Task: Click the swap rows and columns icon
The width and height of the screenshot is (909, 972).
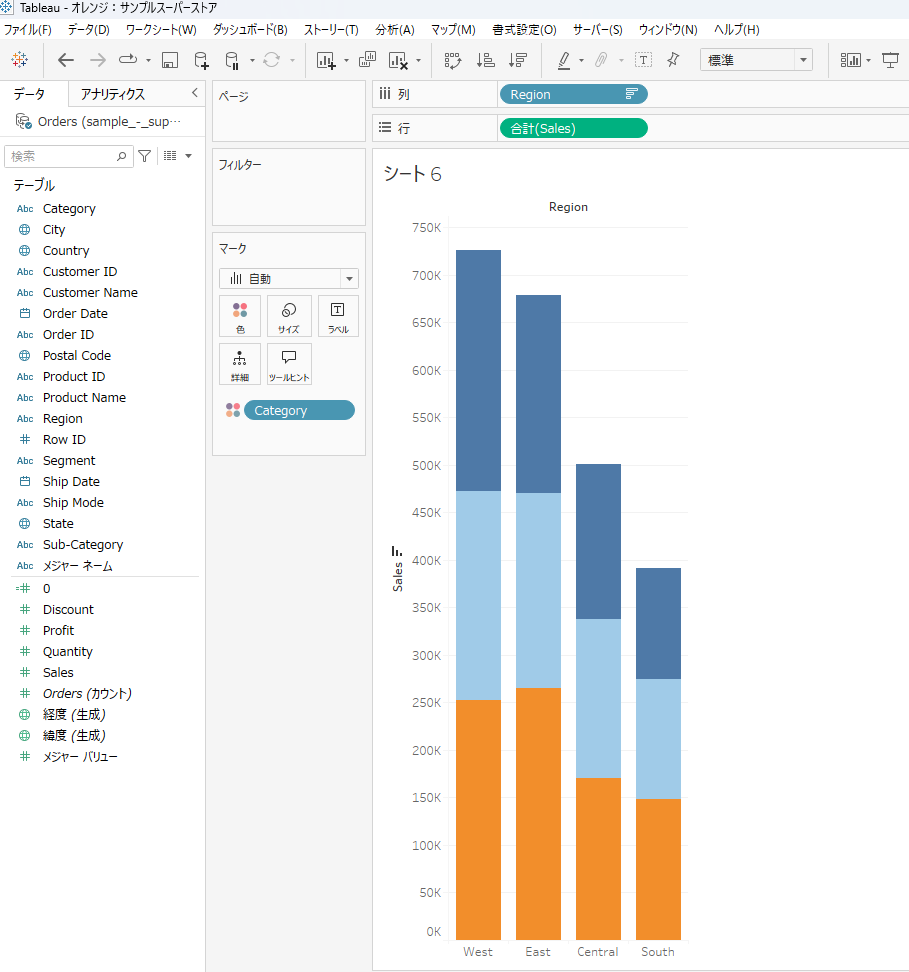Action: (453, 60)
